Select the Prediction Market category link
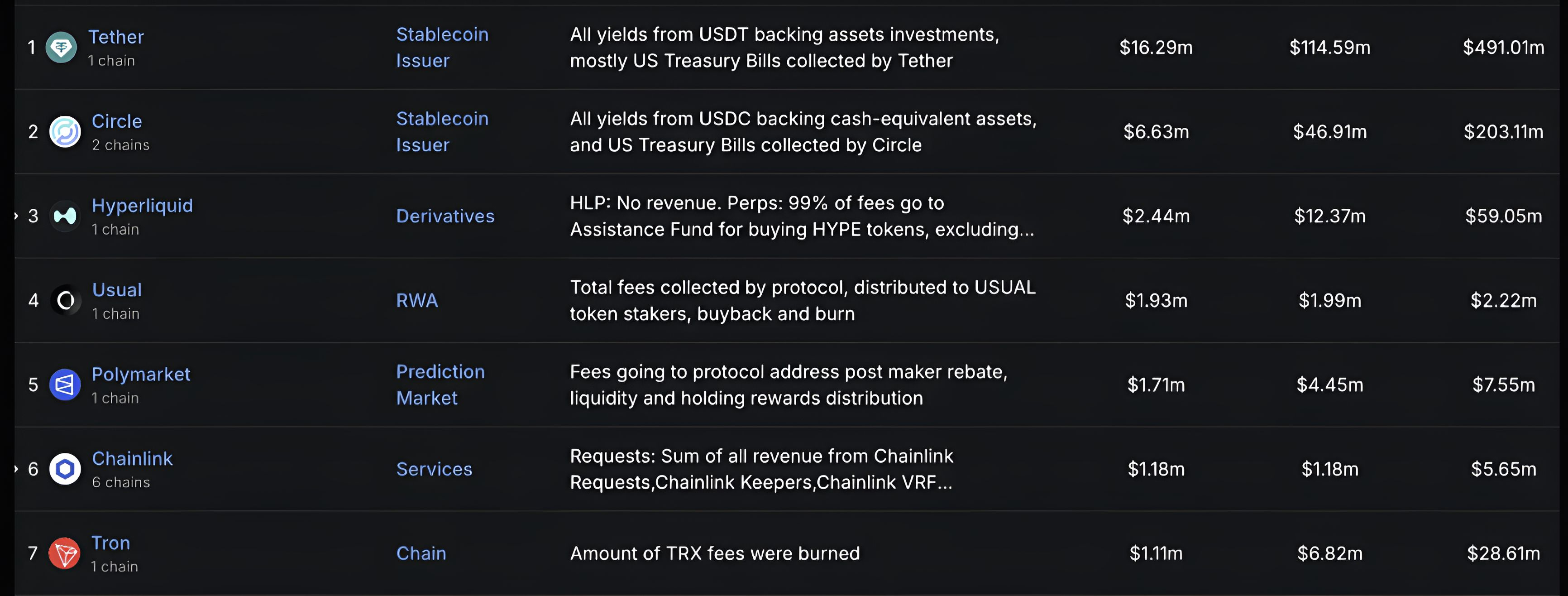This screenshot has height=596, width=1568. 441,385
